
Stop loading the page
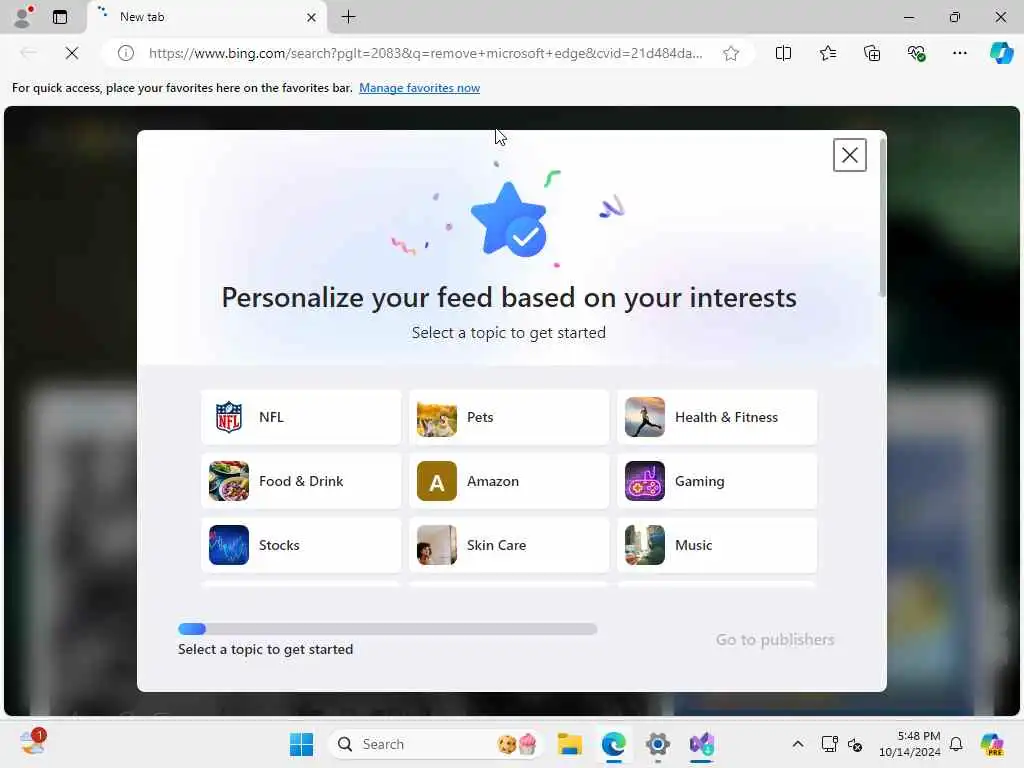[x=72, y=53]
